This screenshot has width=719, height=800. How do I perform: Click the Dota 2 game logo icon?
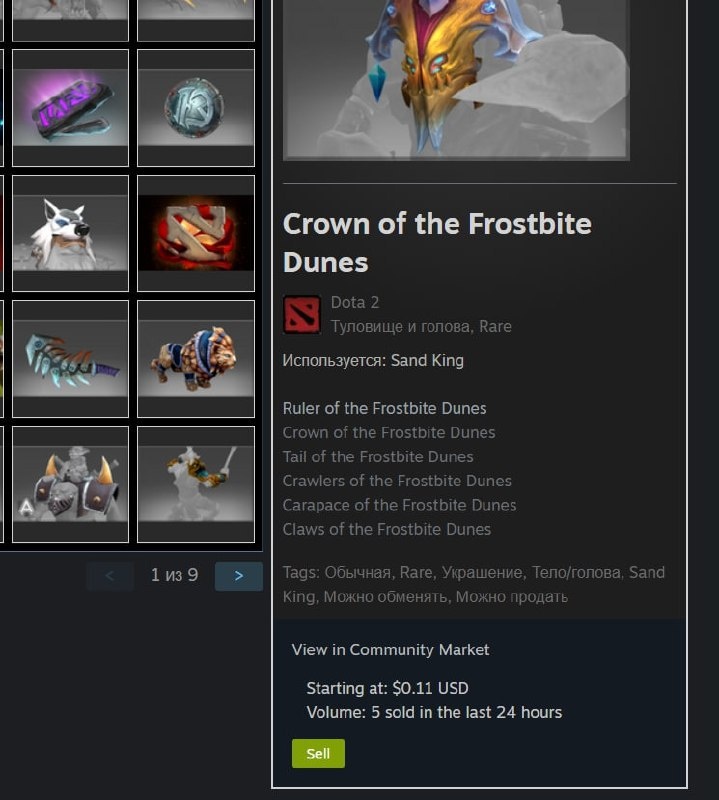(302, 314)
